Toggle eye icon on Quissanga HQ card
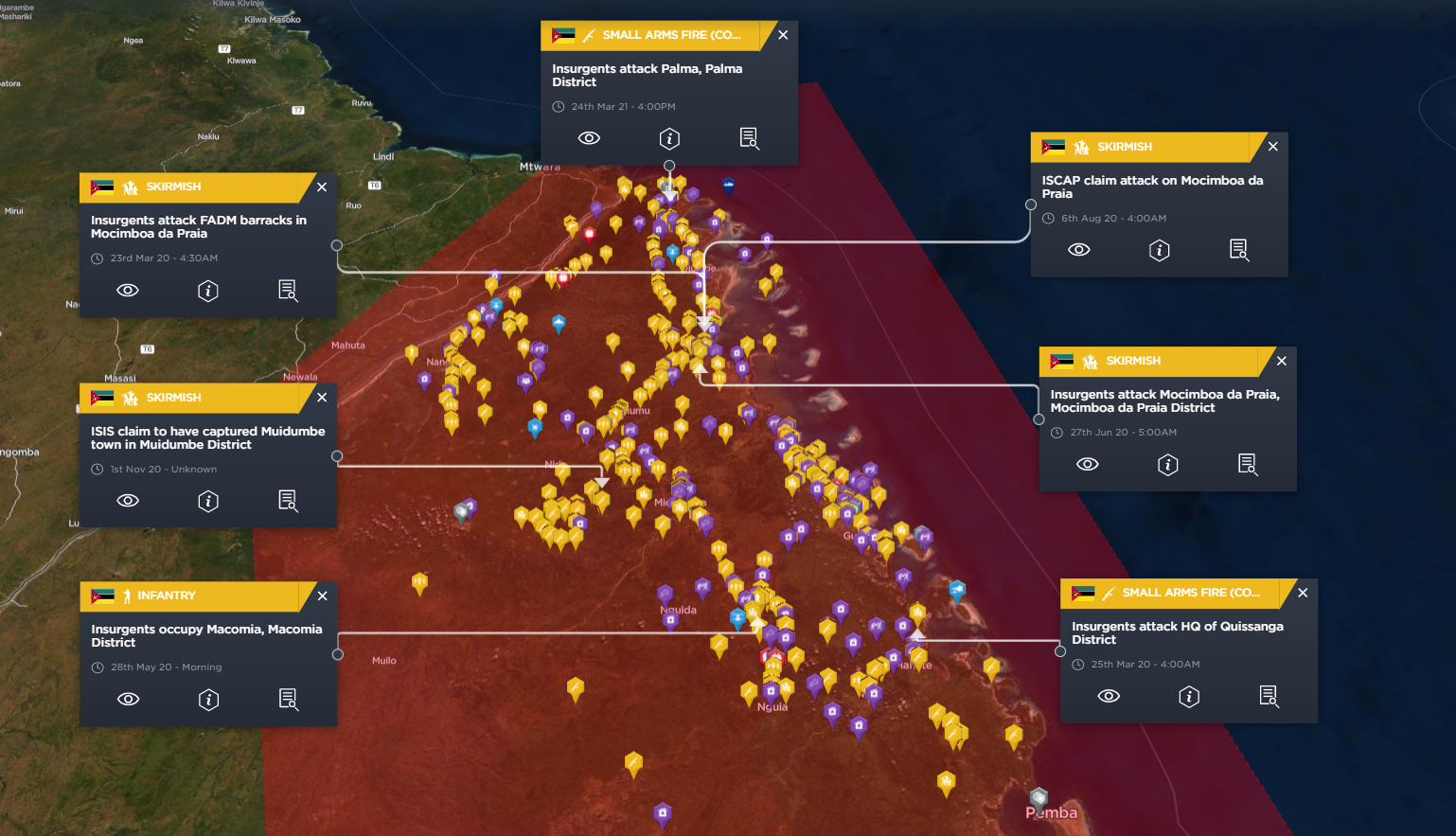The width and height of the screenshot is (1456, 836). coord(1109,696)
